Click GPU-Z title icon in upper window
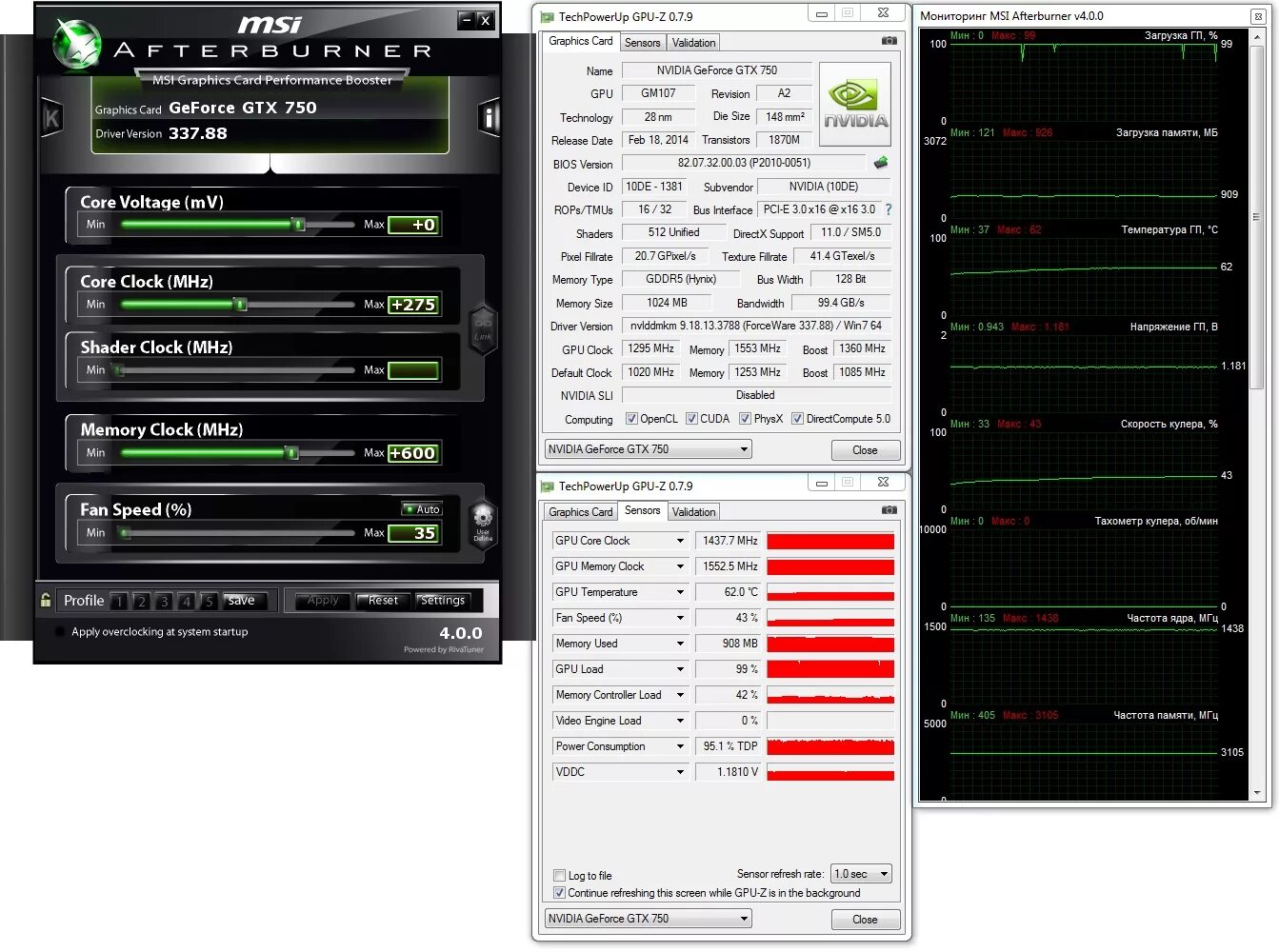The image size is (1279, 952). click(548, 17)
